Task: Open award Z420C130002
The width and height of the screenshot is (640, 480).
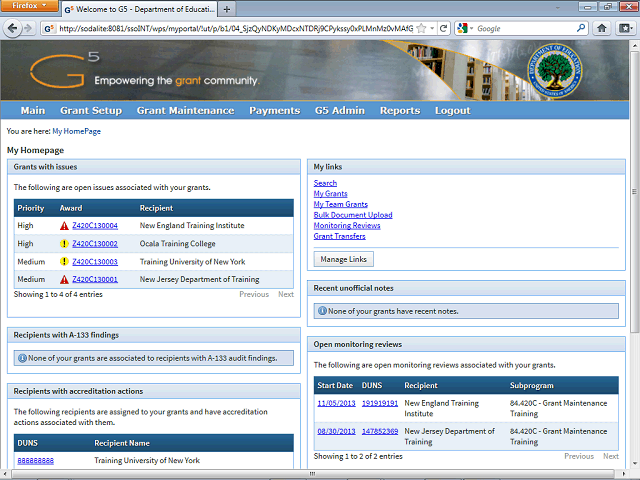Action: point(95,244)
